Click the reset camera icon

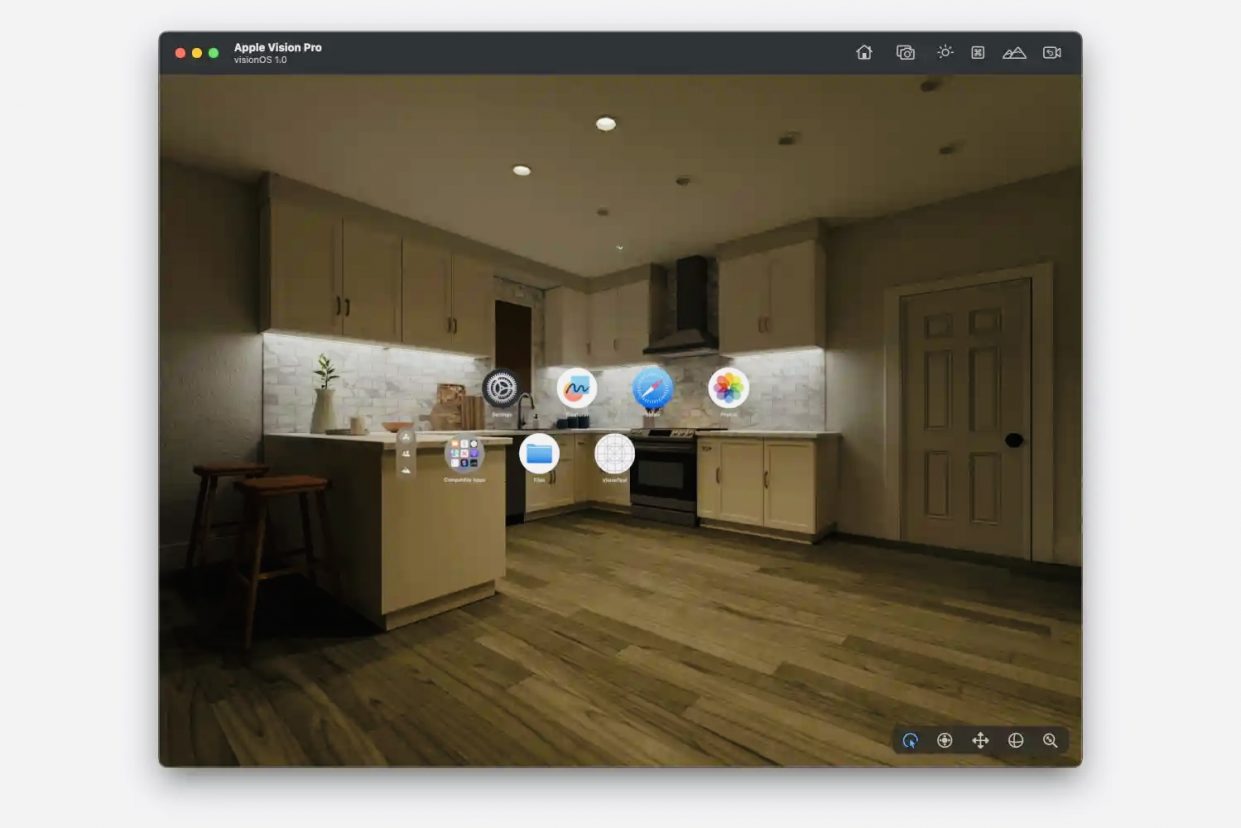(1052, 53)
